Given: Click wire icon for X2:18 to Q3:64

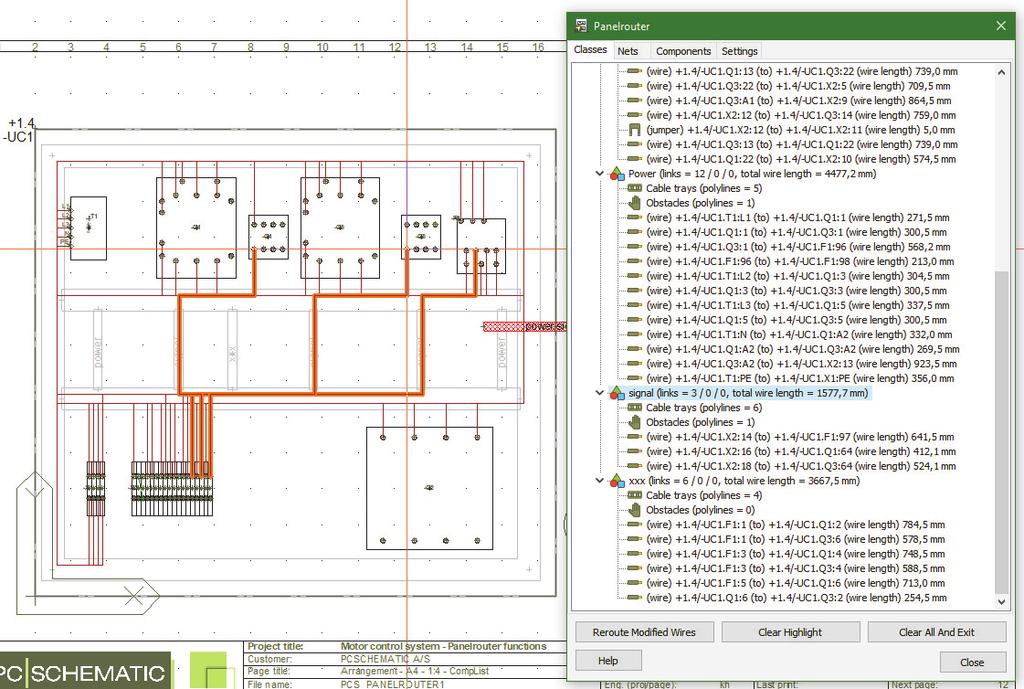Looking at the screenshot, I should point(634,466).
